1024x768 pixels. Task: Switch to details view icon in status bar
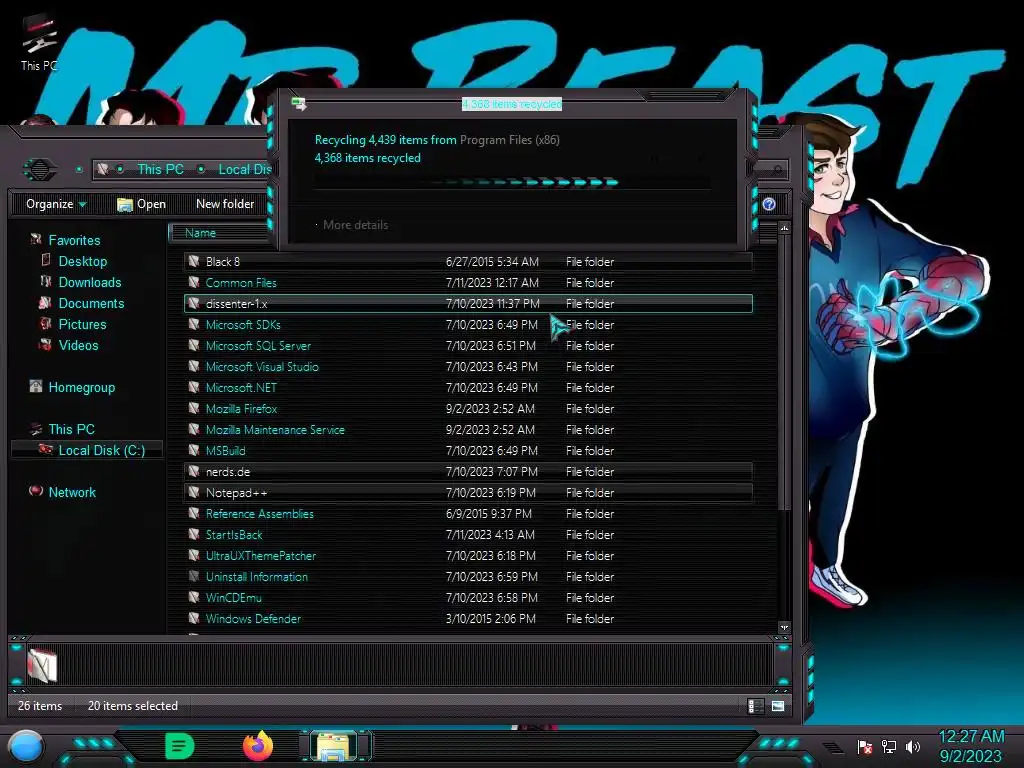coord(756,706)
